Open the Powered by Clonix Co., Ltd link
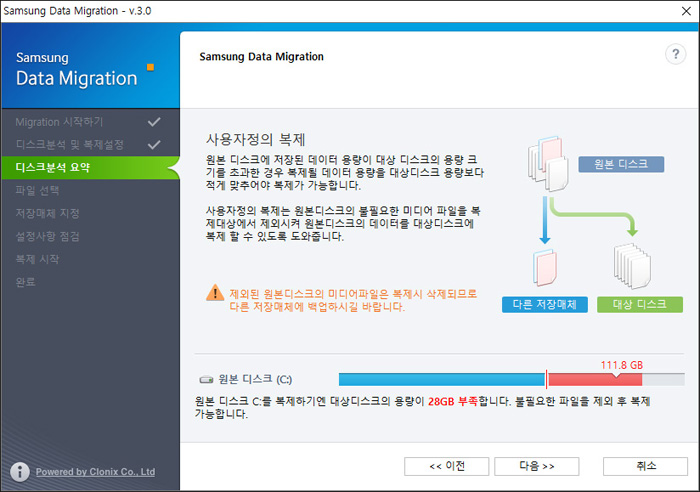This screenshot has width=700, height=492. [96, 472]
